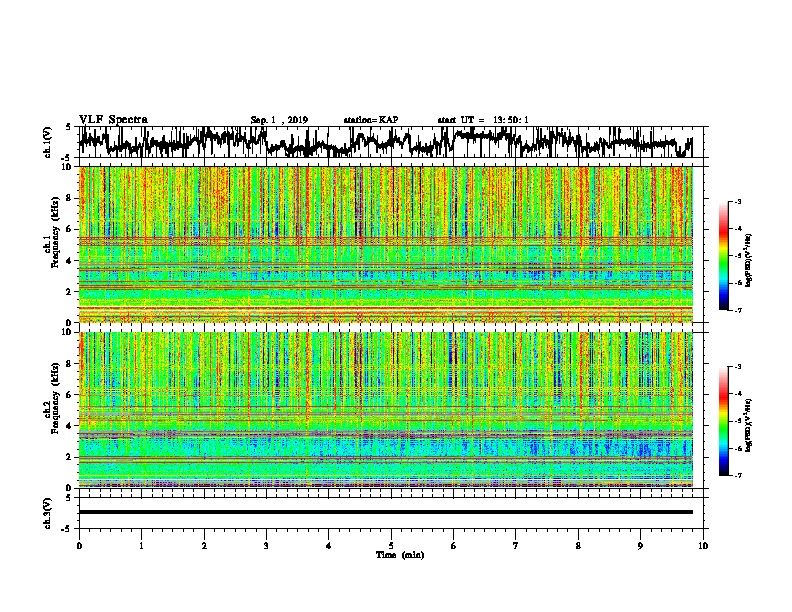The width and height of the screenshot is (792, 612).
Task: Click the '3' tick on the time axis
Action: [266, 546]
